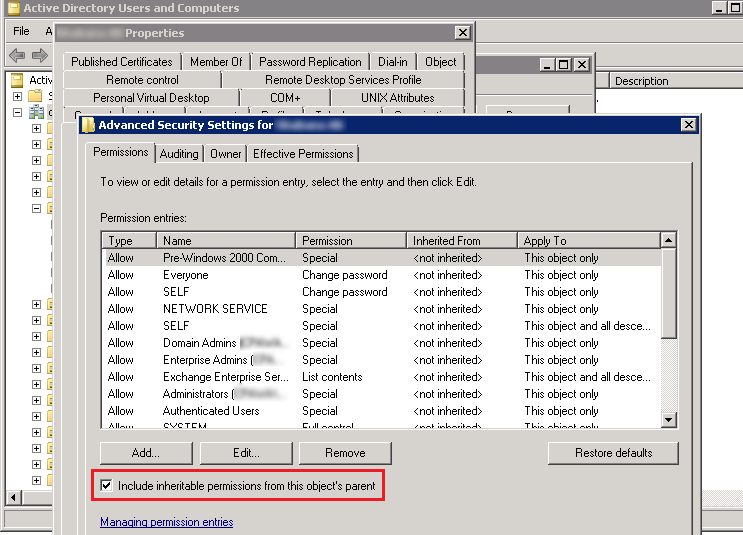Select the NETWORK SERVICE permission entry

pyautogui.click(x=381, y=309)
